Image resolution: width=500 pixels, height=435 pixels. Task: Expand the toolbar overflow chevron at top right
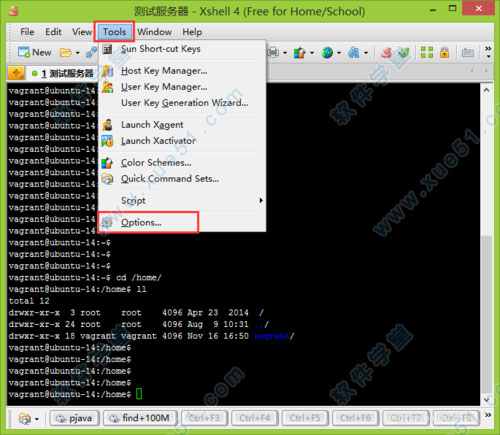[x=488, y=52]
